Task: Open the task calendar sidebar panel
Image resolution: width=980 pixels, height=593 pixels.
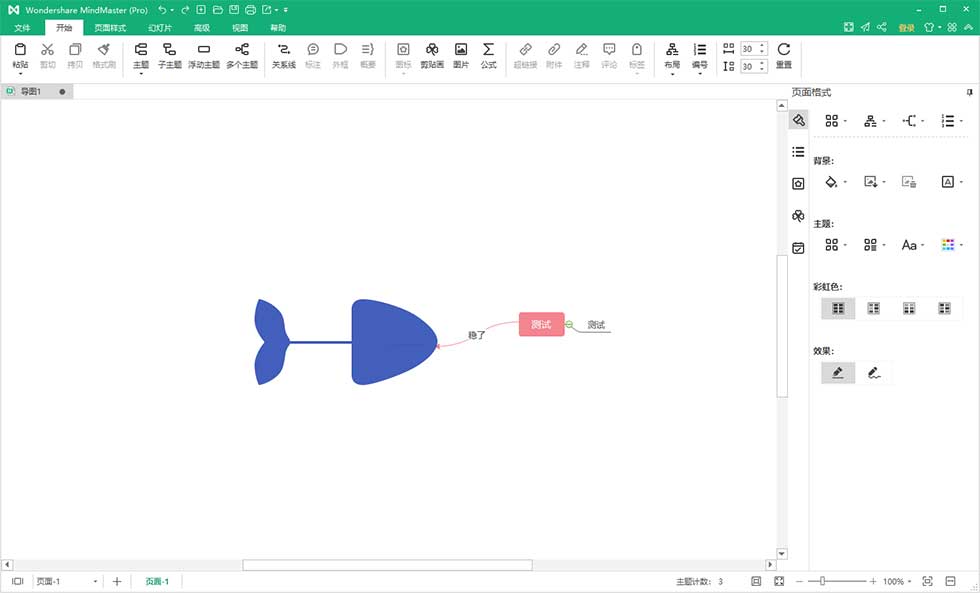Action: coord(798,248)
